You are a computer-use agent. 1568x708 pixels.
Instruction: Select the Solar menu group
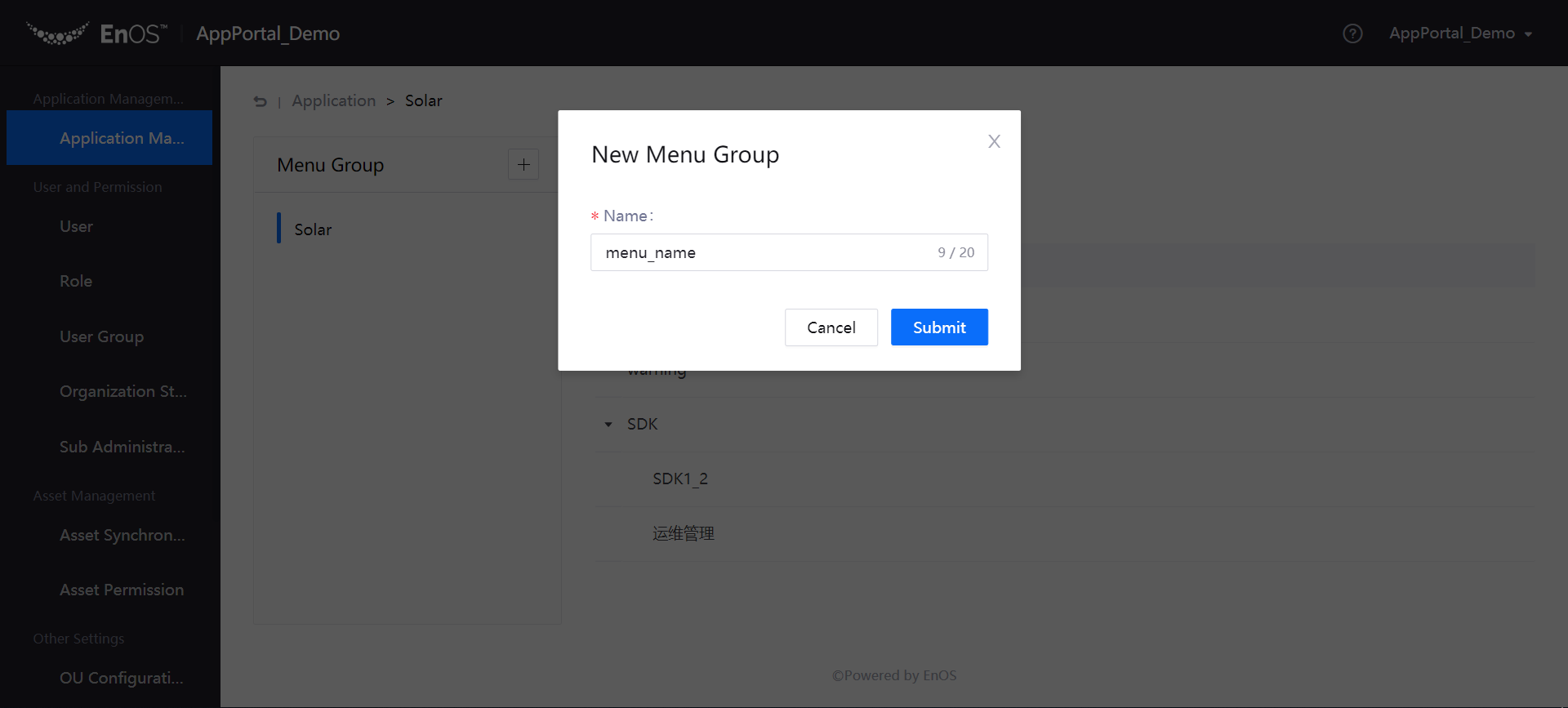(313, 229)
